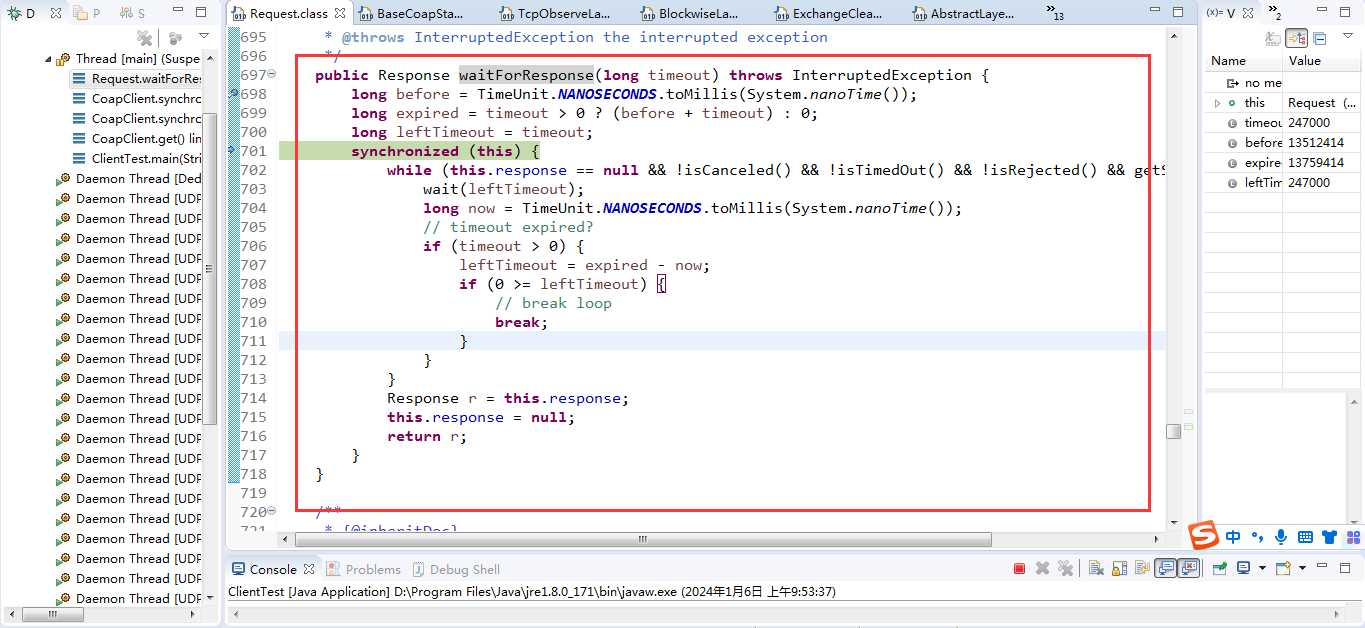Click the Value column header in Variables

click(1323, 61)
